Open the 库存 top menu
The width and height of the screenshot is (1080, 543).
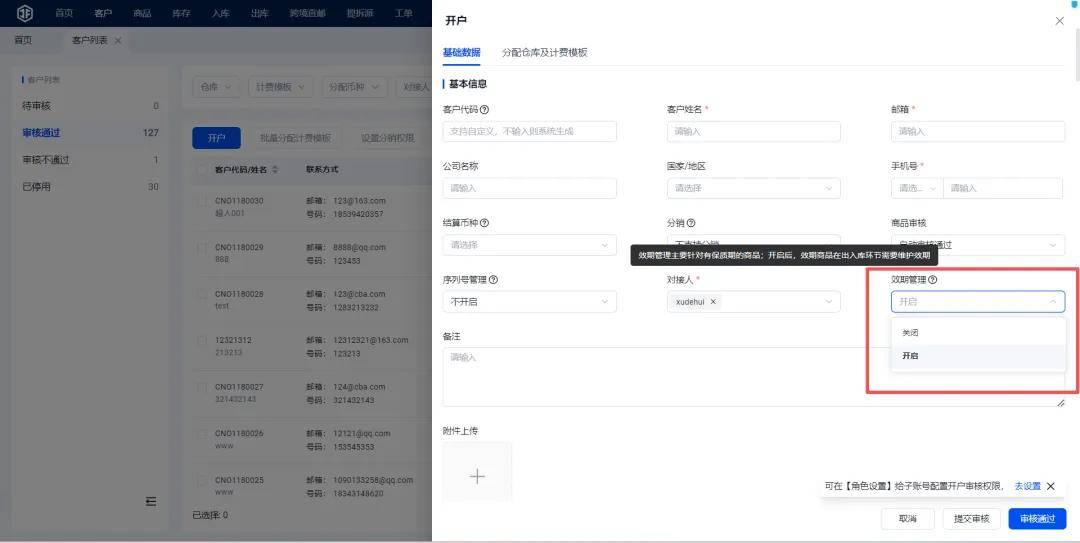click(x=181, y=13)
